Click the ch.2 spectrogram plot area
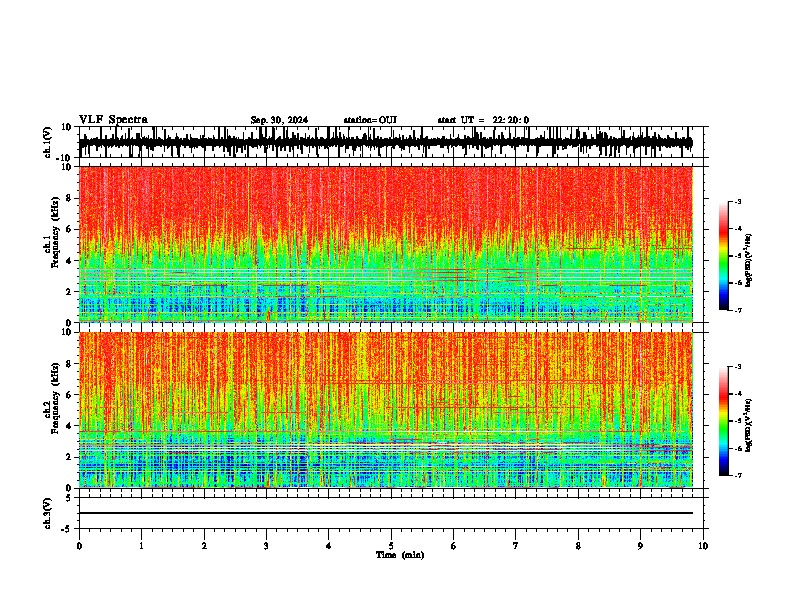Image resolution: width=792 pixels, height=612 pixels. click(x=386, y=410)
